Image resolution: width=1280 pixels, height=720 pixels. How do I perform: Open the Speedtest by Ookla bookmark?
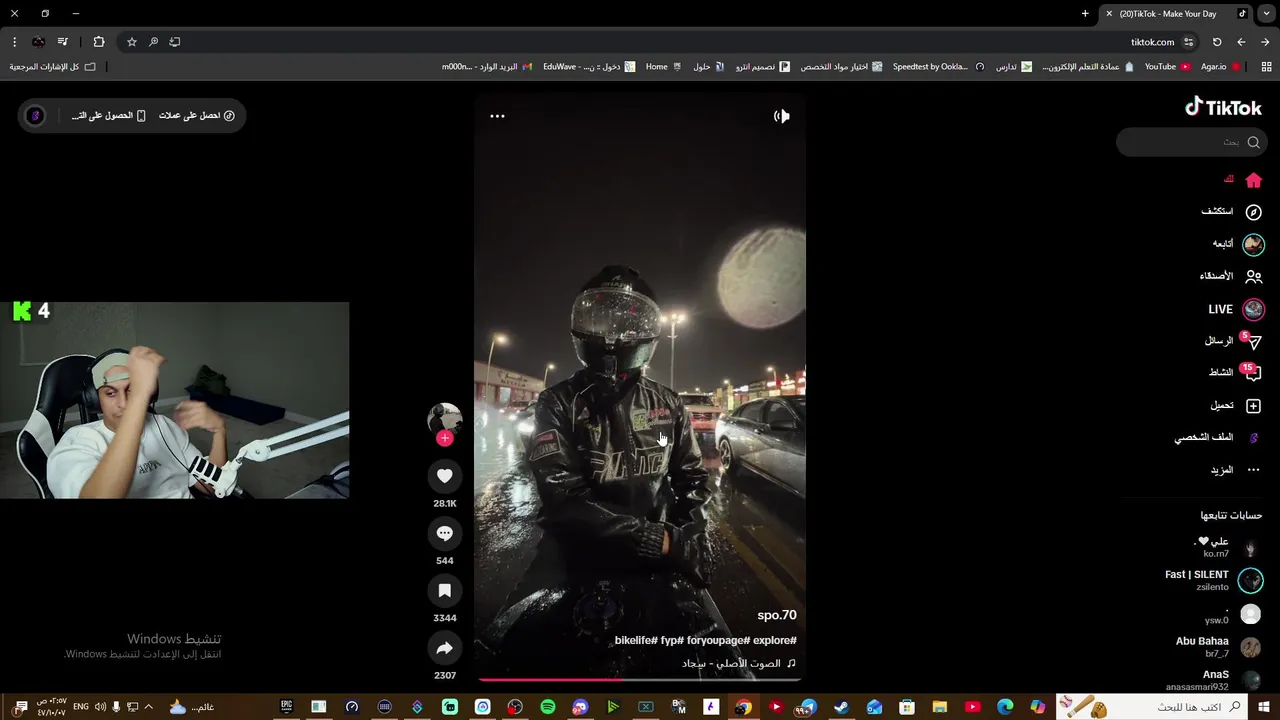point(937,67)
